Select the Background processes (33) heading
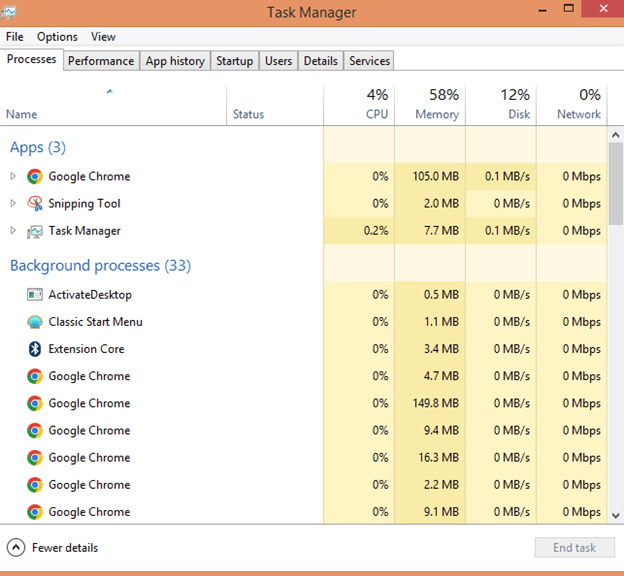This screenshot has height=576, width=624. point(100,266)
